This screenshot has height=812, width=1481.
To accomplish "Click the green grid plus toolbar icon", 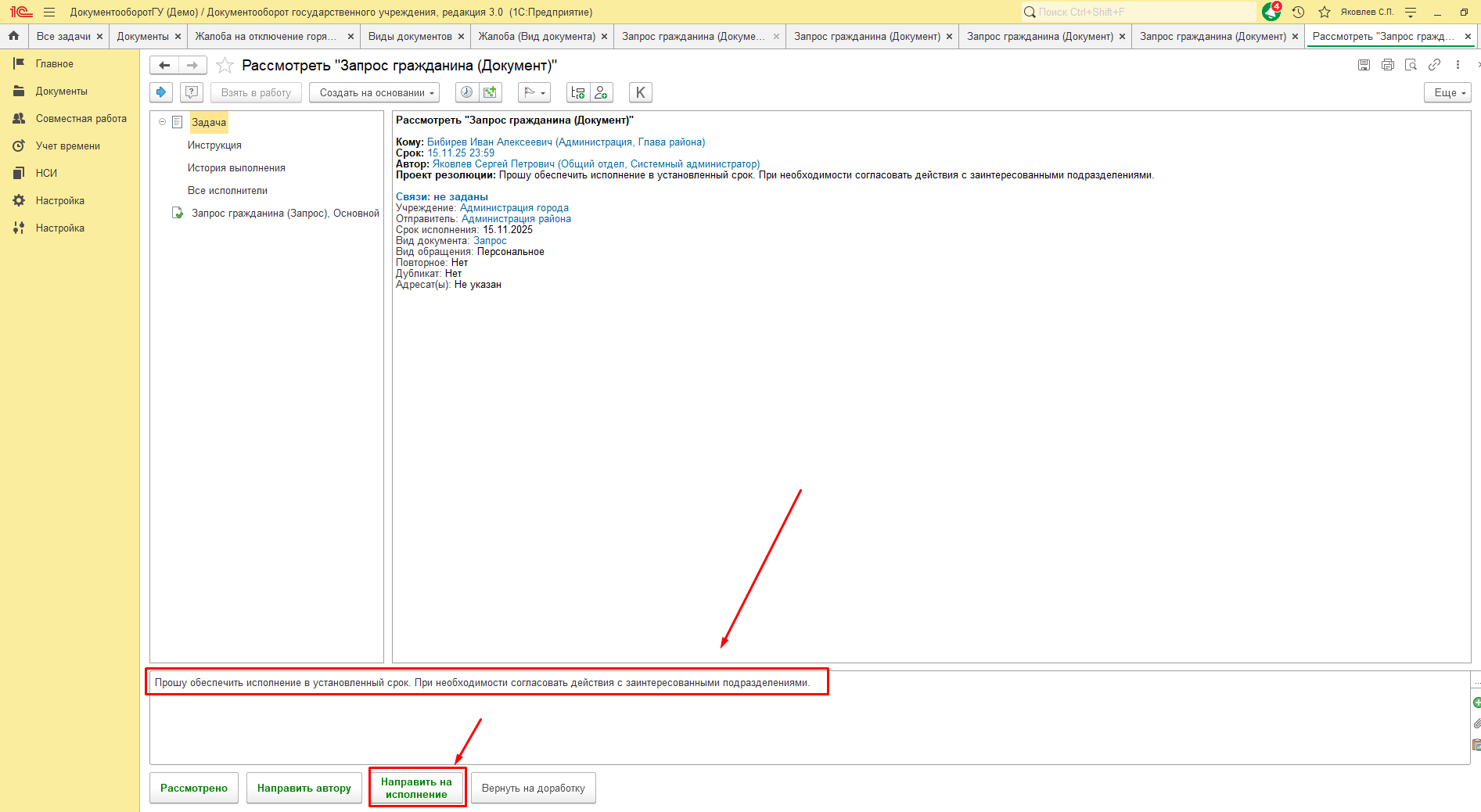I will (x=490, y=92).
